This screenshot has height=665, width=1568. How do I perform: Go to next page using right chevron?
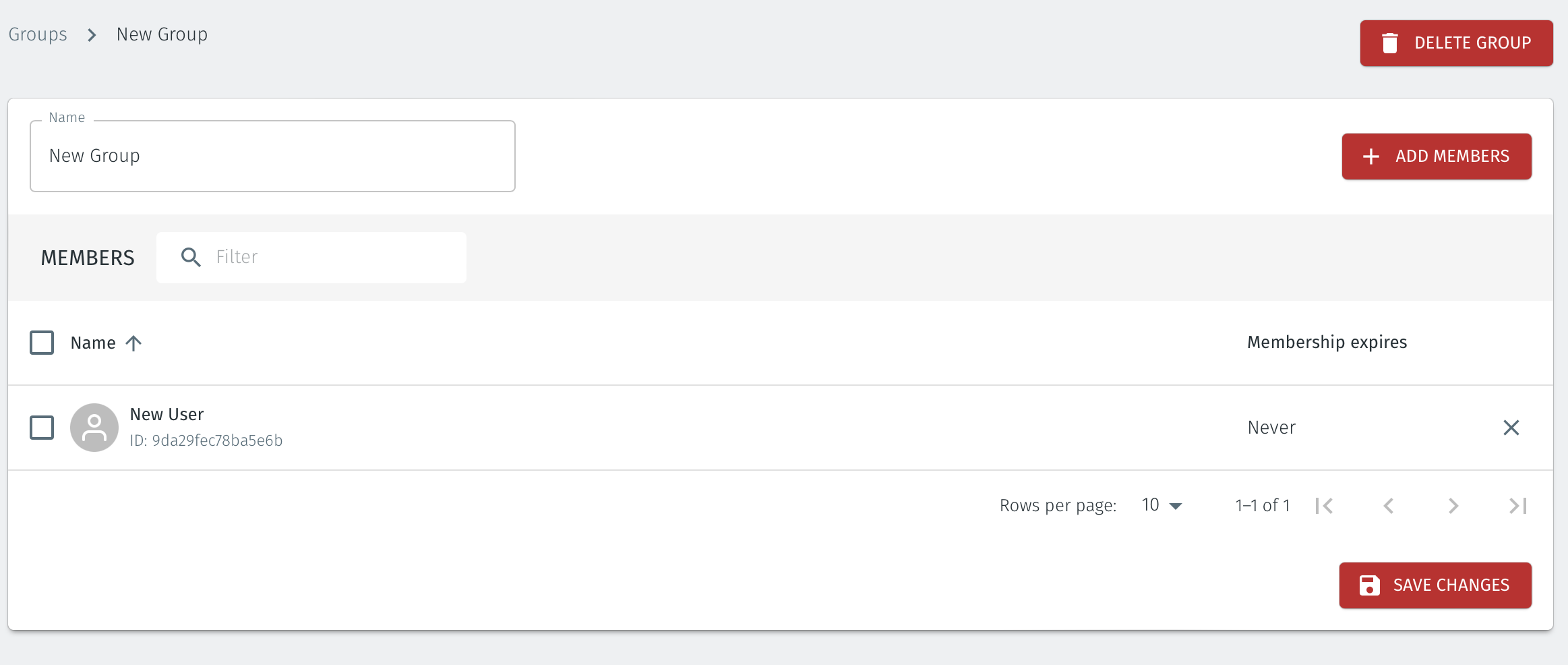pos(1453,505)
